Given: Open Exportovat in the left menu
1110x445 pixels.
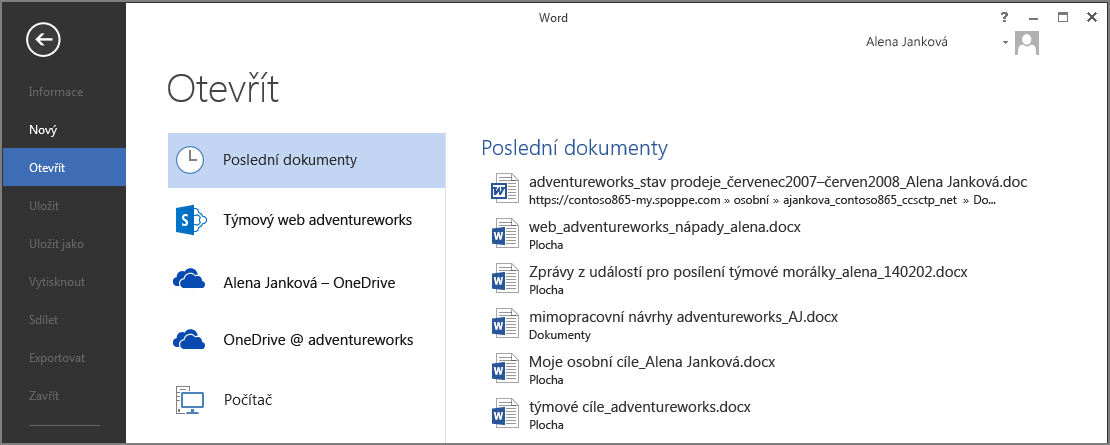Looking at the screenshot, I should [x=64, y=358].
